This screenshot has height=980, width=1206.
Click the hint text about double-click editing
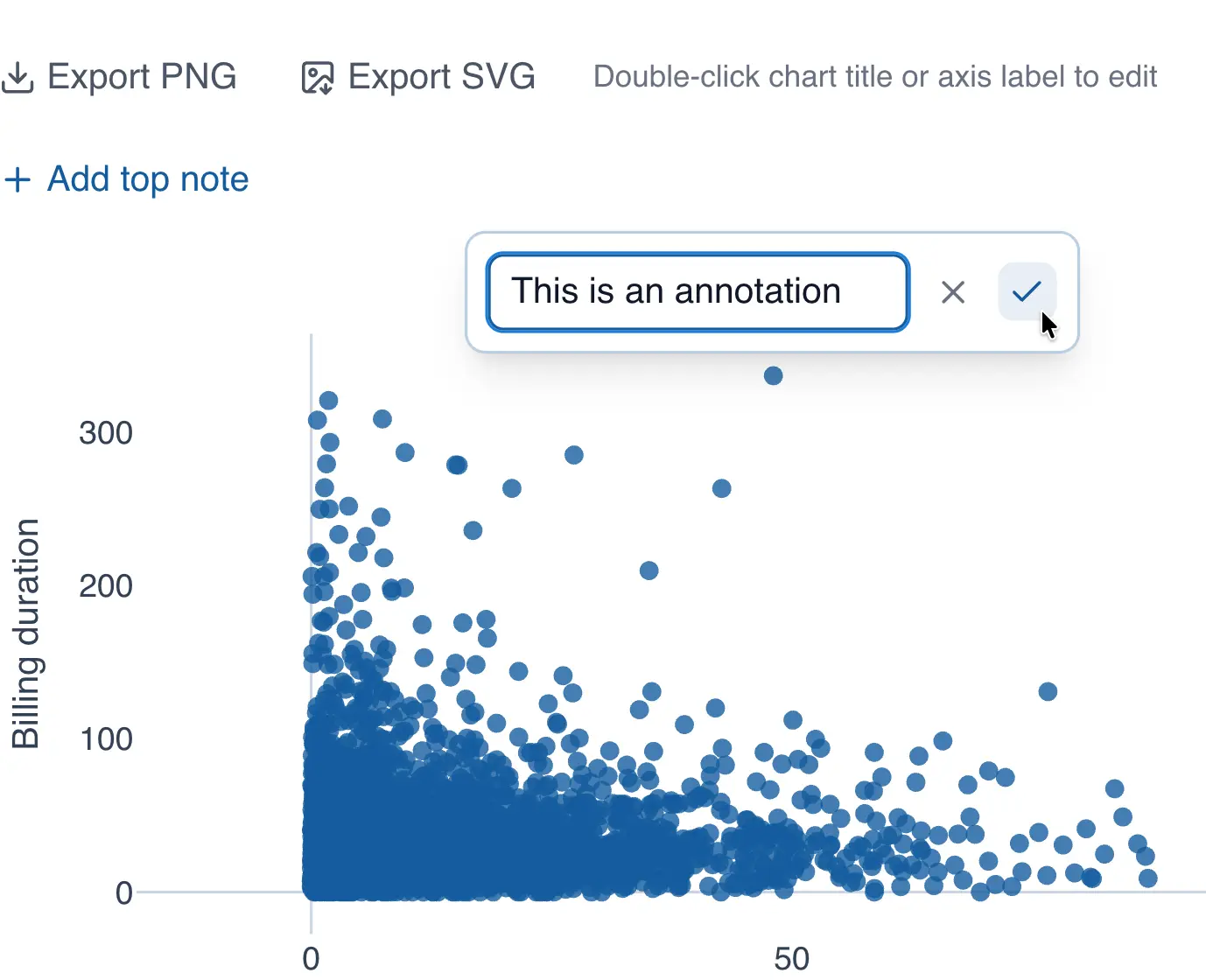(x=874, y=77)
